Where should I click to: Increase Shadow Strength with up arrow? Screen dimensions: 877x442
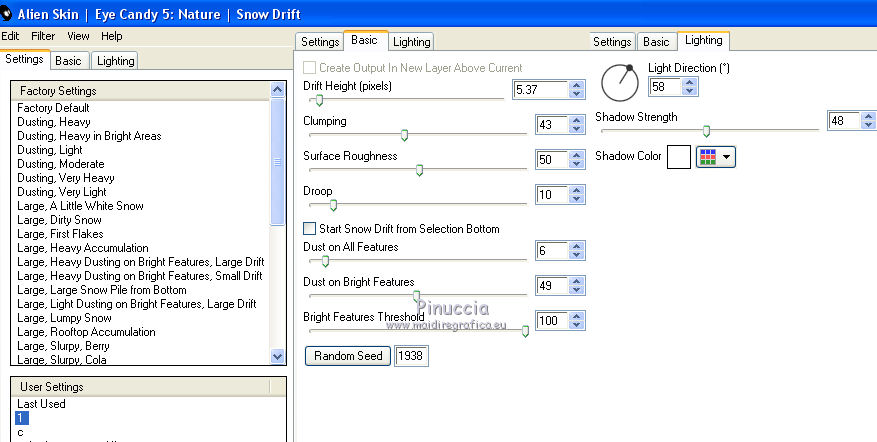(x=869, y=116)
